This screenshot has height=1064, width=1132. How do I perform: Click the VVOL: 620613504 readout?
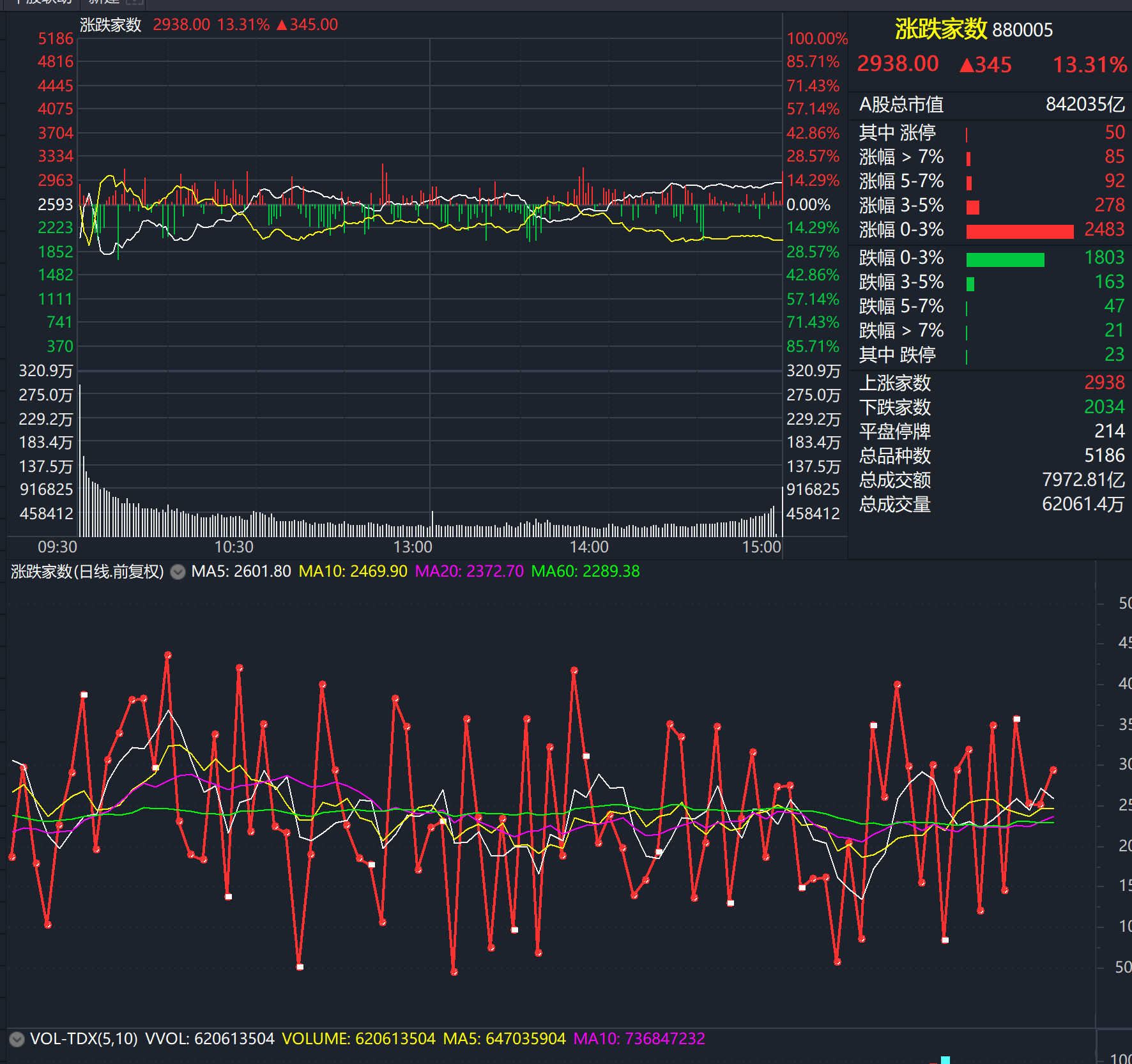(210, 1038)
